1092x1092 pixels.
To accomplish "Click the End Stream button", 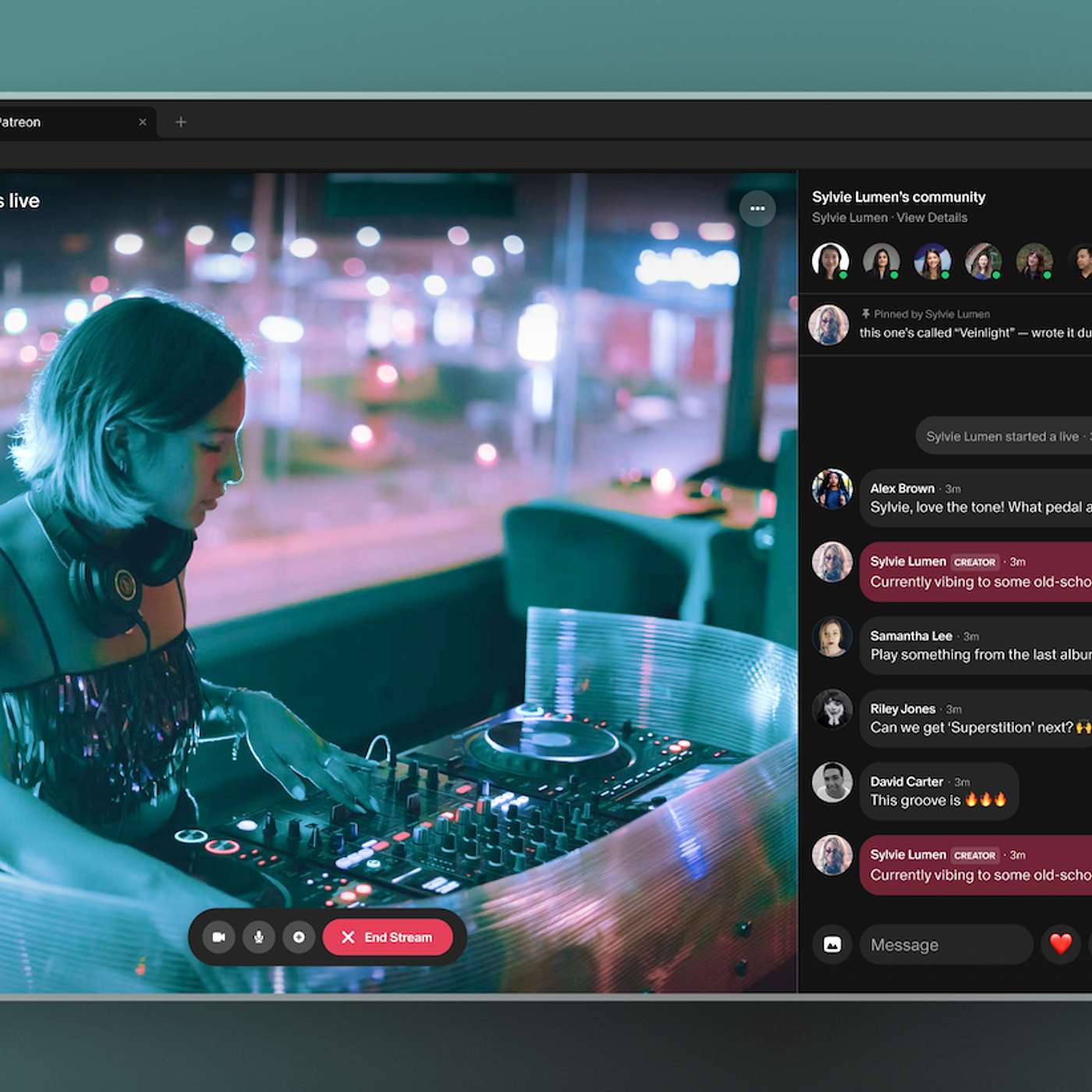I will (x=388, y=937).
